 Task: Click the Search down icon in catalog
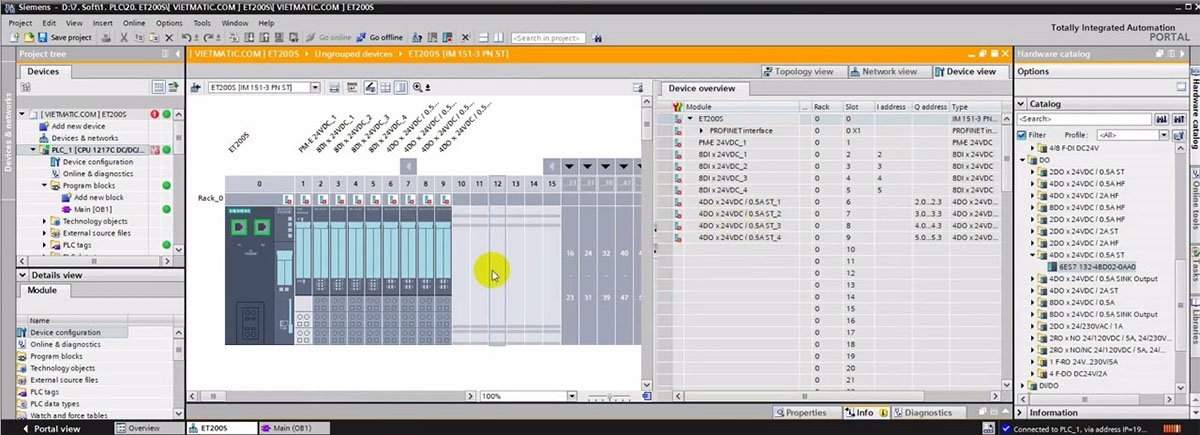coord(1163,119)
